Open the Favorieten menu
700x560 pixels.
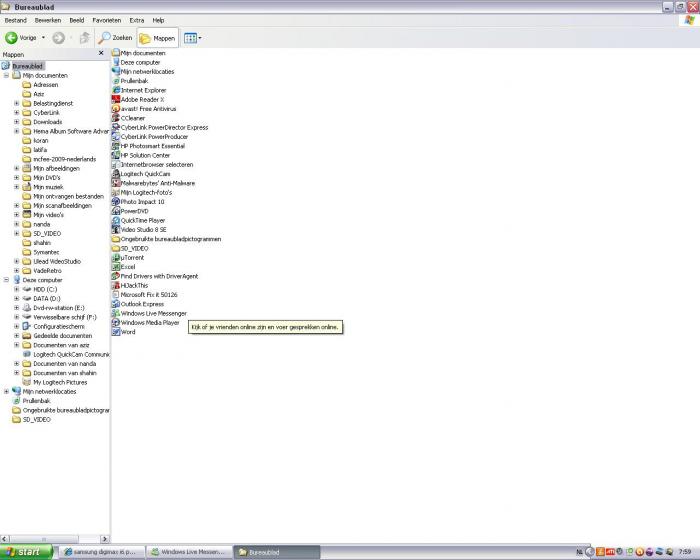tap(107, 21)
